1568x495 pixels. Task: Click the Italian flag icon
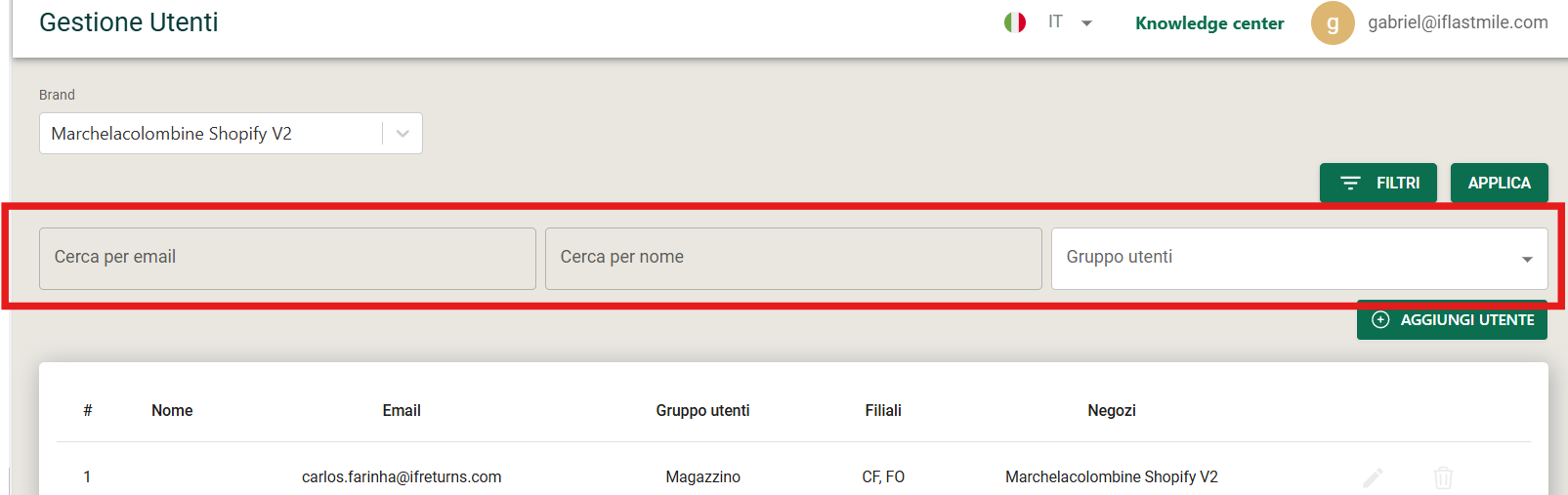(1015, 22)
